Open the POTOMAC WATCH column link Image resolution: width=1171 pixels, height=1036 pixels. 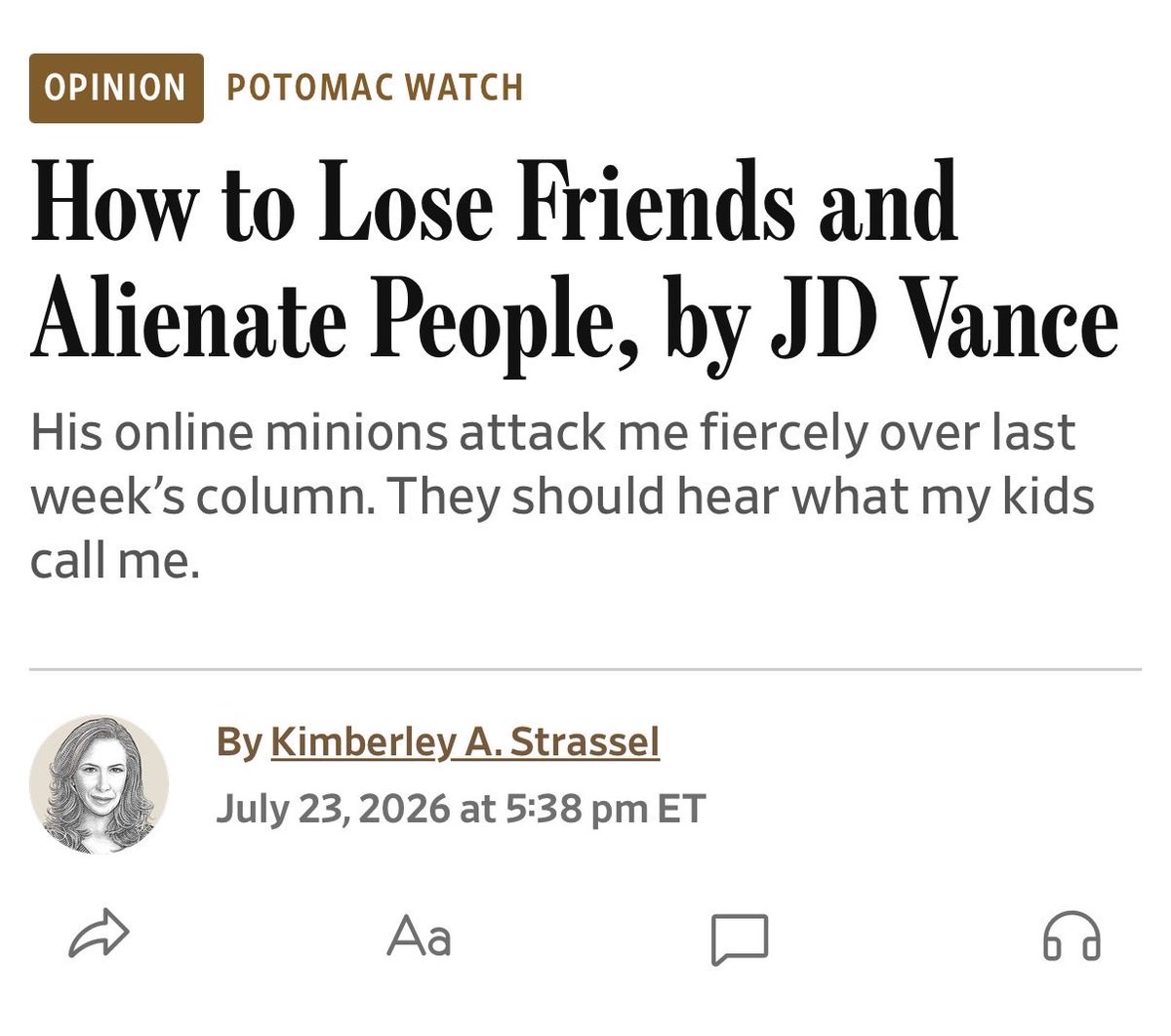click(x=376, y=88)
